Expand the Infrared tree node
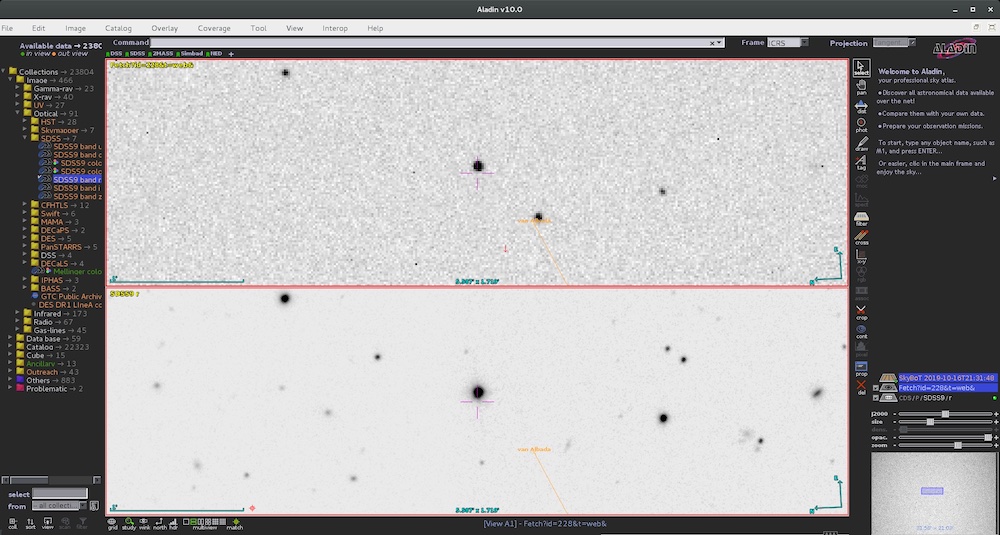Image resolution: width=1000 pixels, height=535 pixels. point(18,313)
